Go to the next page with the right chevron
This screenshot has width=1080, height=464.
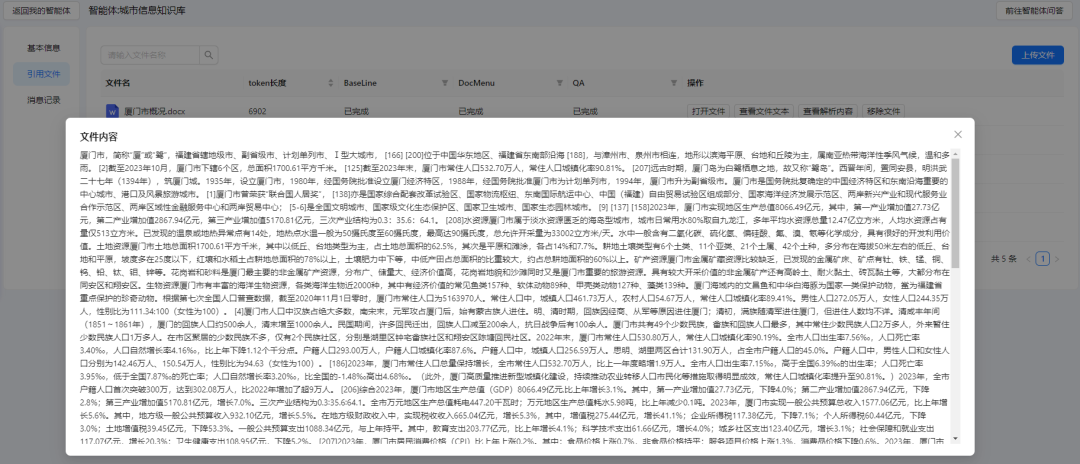click(x=1057, y=259)
